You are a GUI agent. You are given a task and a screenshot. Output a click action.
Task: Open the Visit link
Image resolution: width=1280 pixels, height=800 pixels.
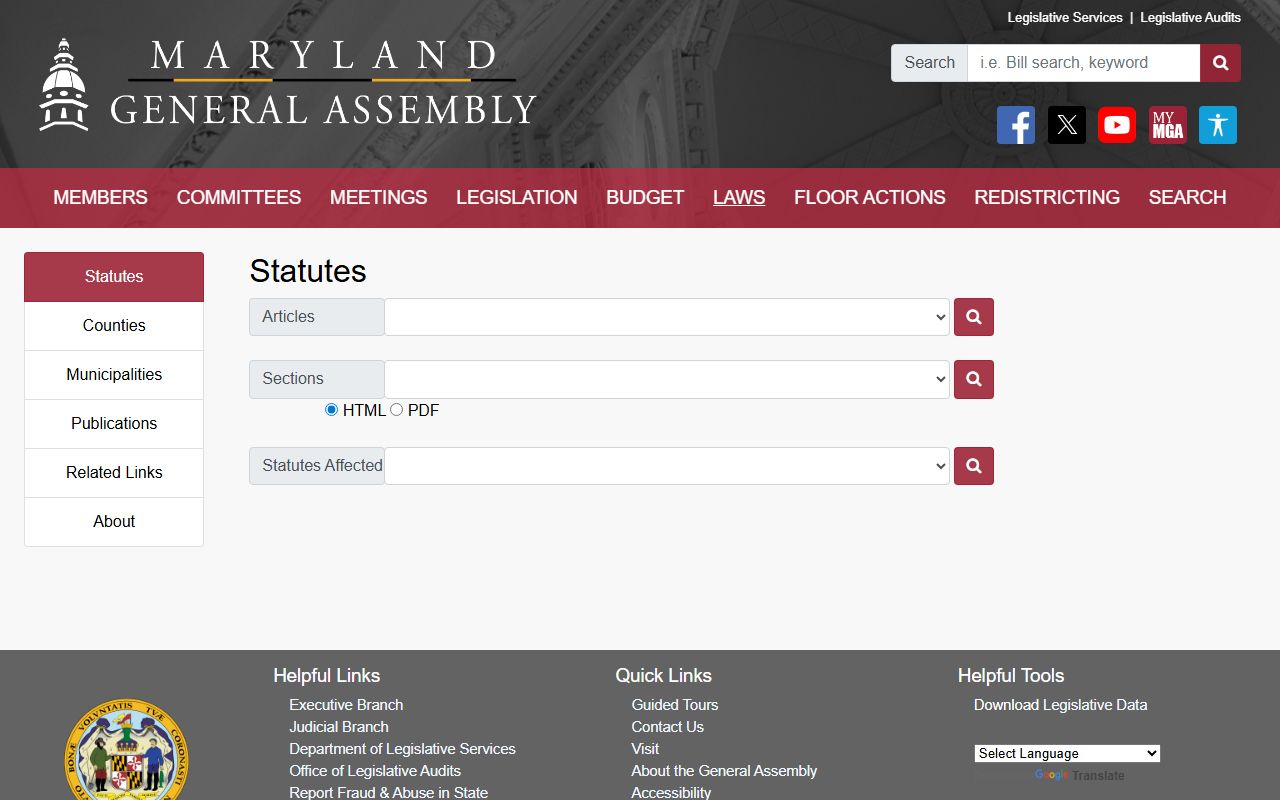point(645,749)
